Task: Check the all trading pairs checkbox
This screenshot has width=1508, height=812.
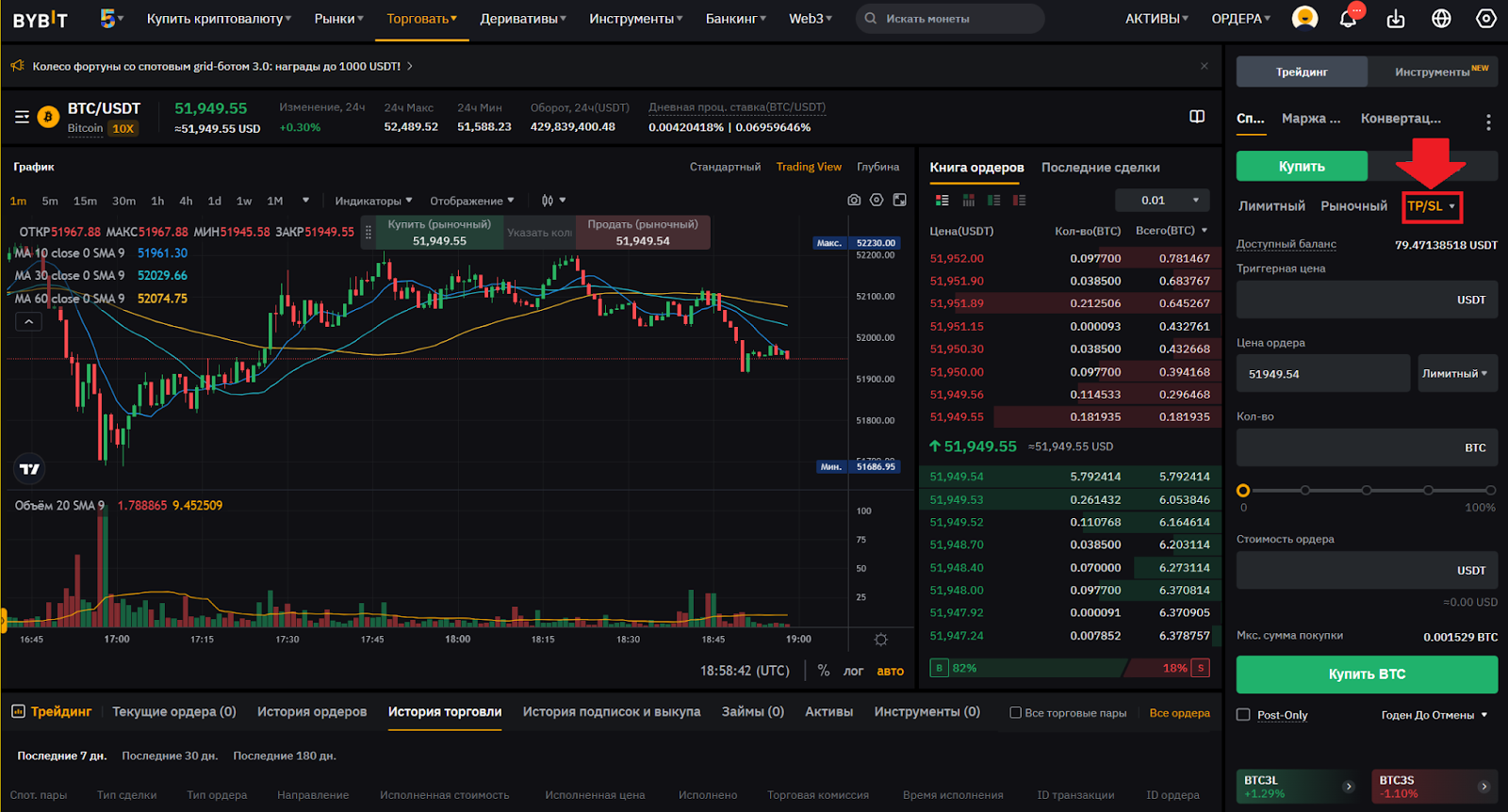Action: [1015, 713]
